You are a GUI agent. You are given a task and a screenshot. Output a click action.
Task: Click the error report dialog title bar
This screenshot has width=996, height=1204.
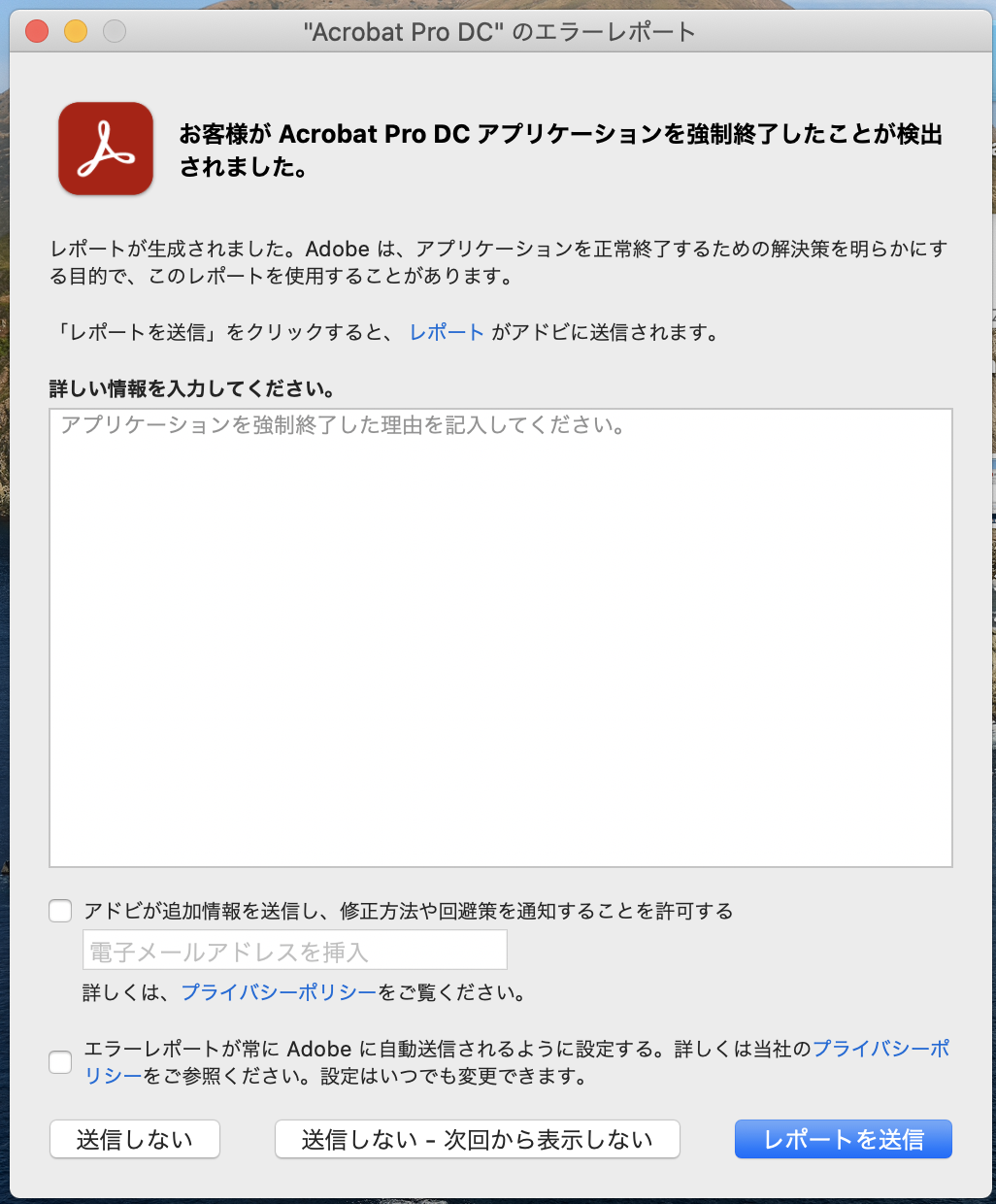pyautogui.click(x=498, y=30)
